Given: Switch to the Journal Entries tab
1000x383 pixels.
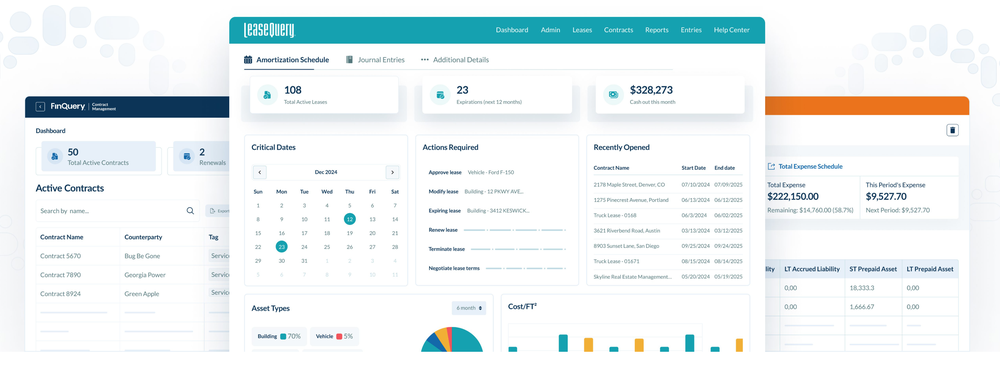Looking at the screenshot, I should coord(376,60).
